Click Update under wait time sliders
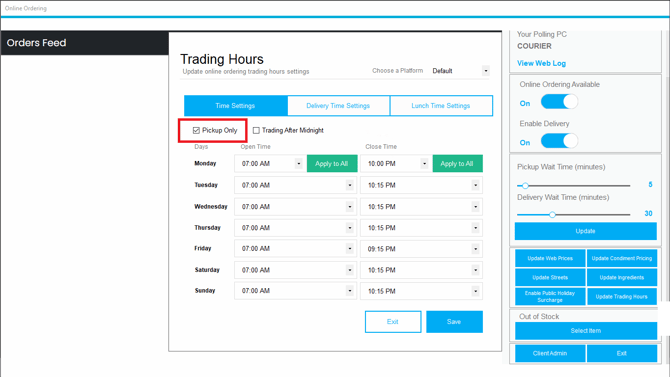 [585, 231]
